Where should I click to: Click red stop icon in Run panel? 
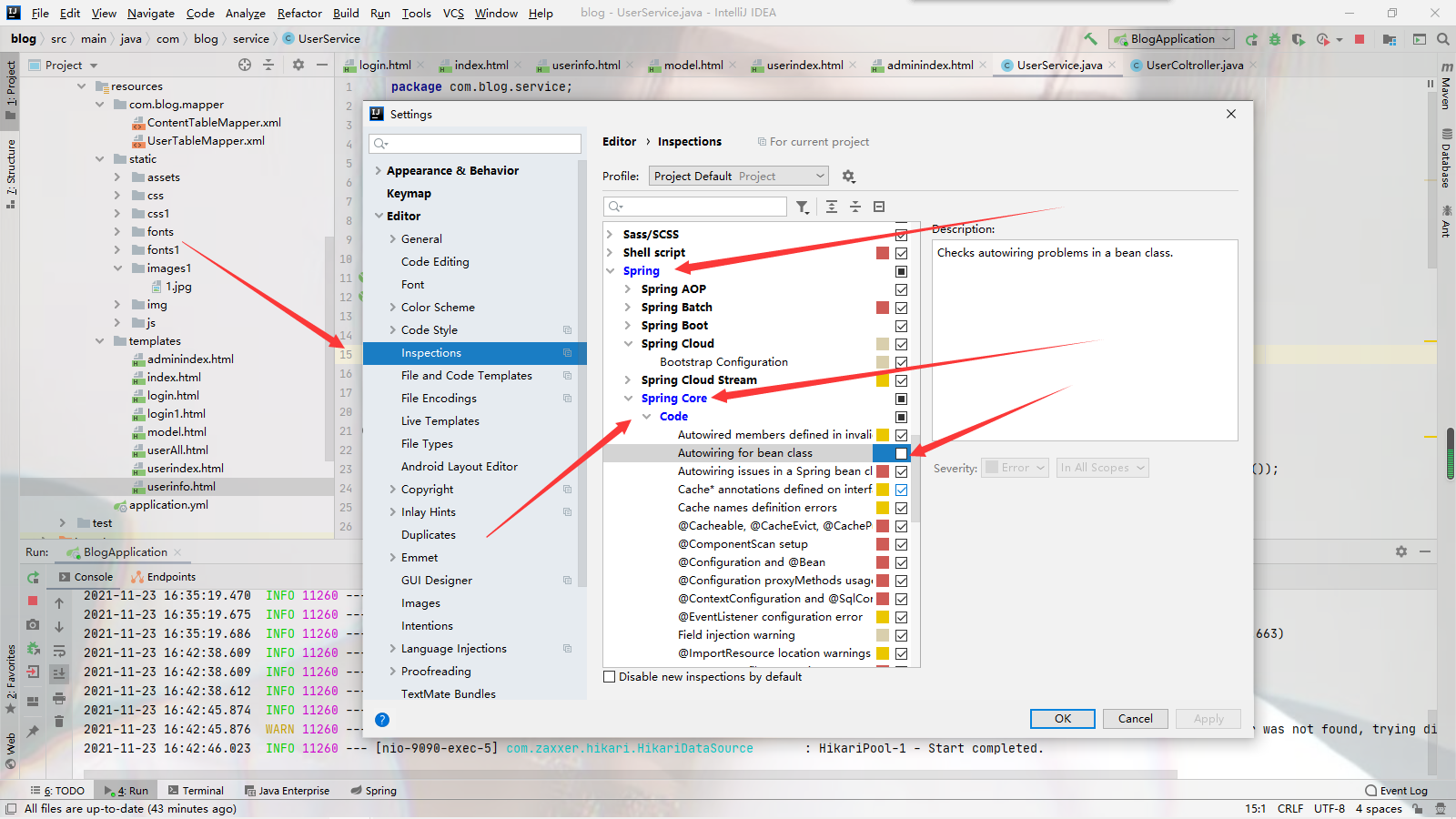[x=33, y=601]
